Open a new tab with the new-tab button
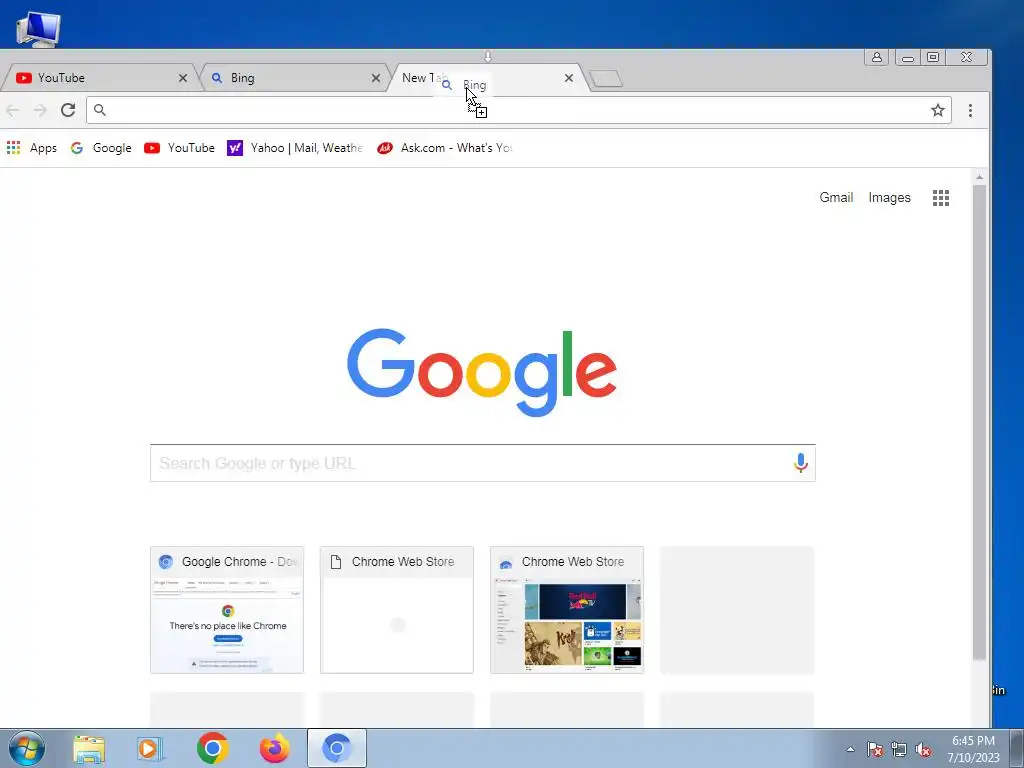Screen dimensions: 1024x768 (606, 79)
